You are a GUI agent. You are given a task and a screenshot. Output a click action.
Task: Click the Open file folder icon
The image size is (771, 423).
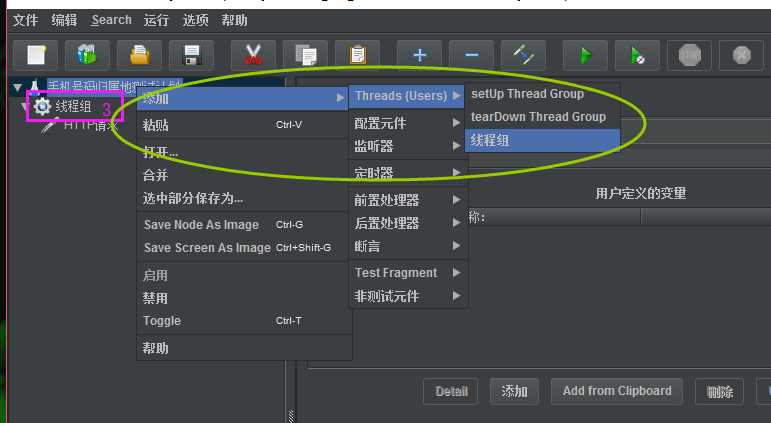tap(139, 55)
